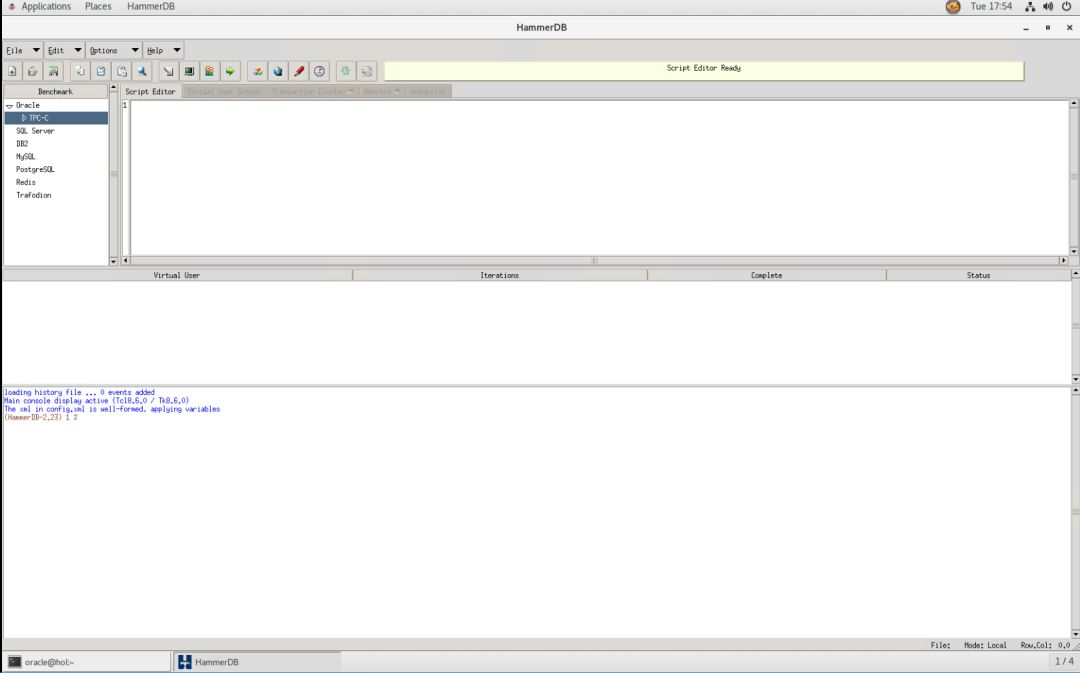The width and height of the screenshot is (1080, 673).
Task: Click the Options menu dropdown arrow
Action: click(x=135, y=50)
